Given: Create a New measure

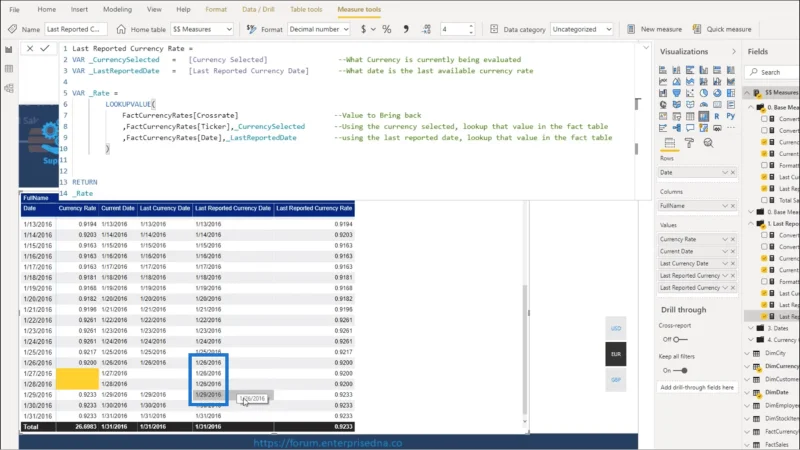Looking at the screenshot, I should pyautogui.click(x=655, y=30).
